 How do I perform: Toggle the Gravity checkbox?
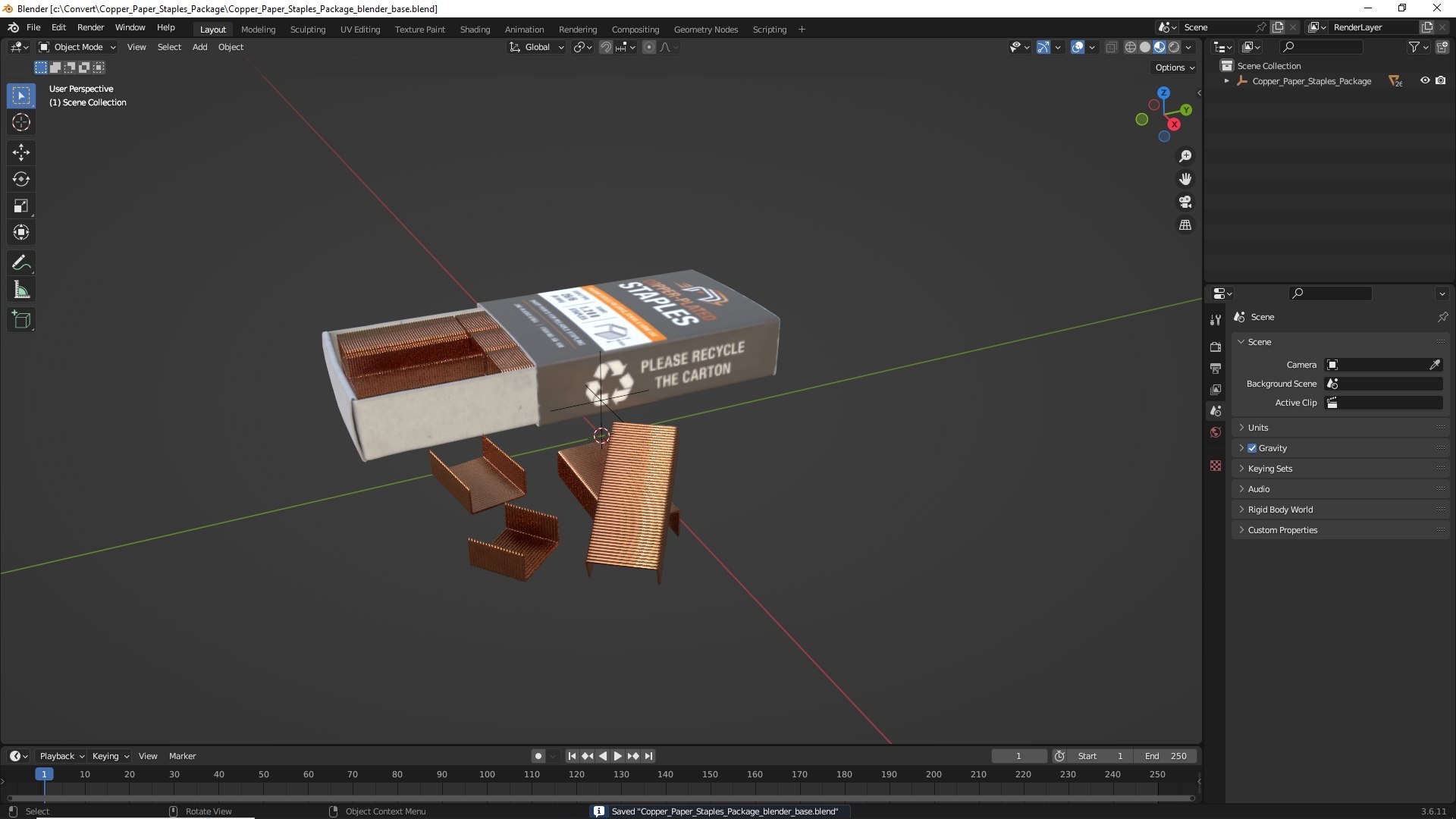pyautogui.click(x=1252, y=448)
